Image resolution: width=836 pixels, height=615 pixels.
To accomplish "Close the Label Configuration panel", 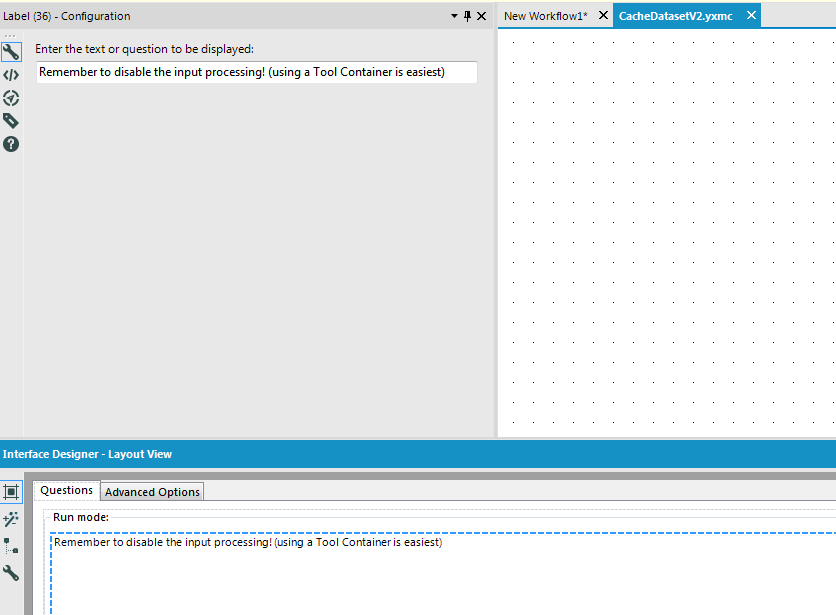I will click(481, 16).
